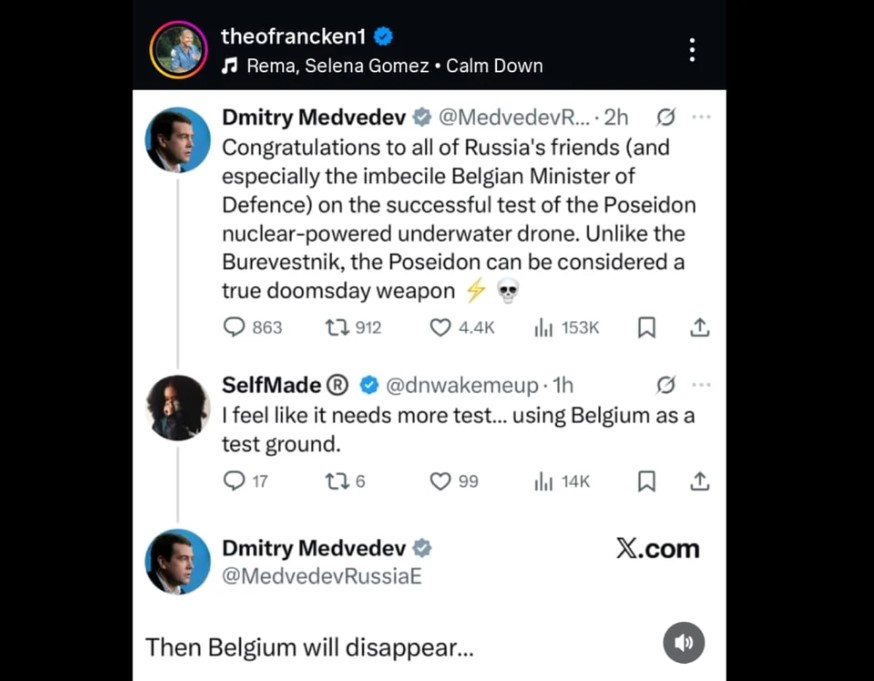Like Medvedev's tweet with 4.4K likes
Image resolution: width=874 pixels, height=681 pixels.
tap(440, 327)
